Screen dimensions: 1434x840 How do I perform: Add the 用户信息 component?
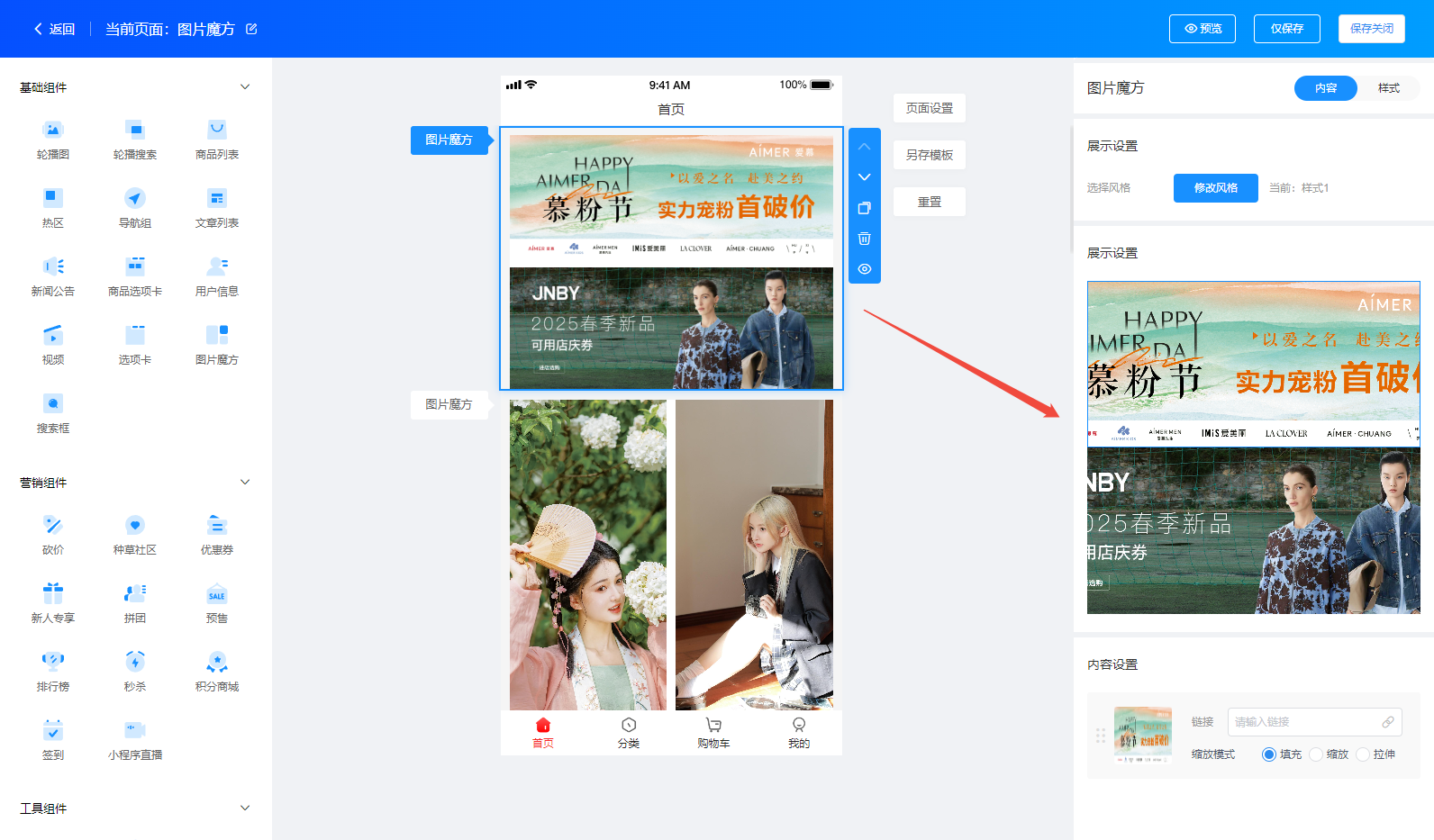point(217,277)
